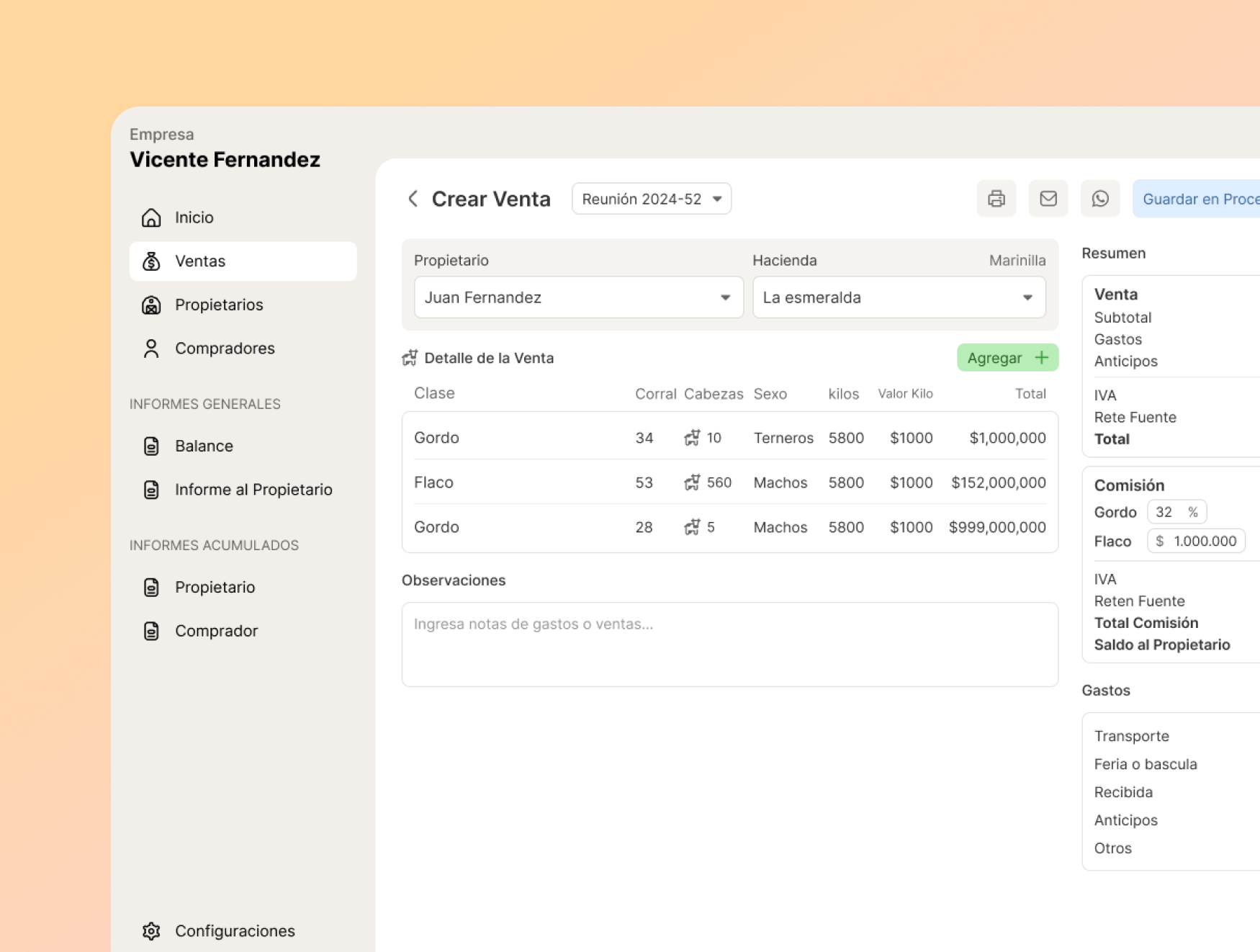Screen dimensions: 1260x952
Task: Open the accumulated Propietario report
Action: click(243, 588)
